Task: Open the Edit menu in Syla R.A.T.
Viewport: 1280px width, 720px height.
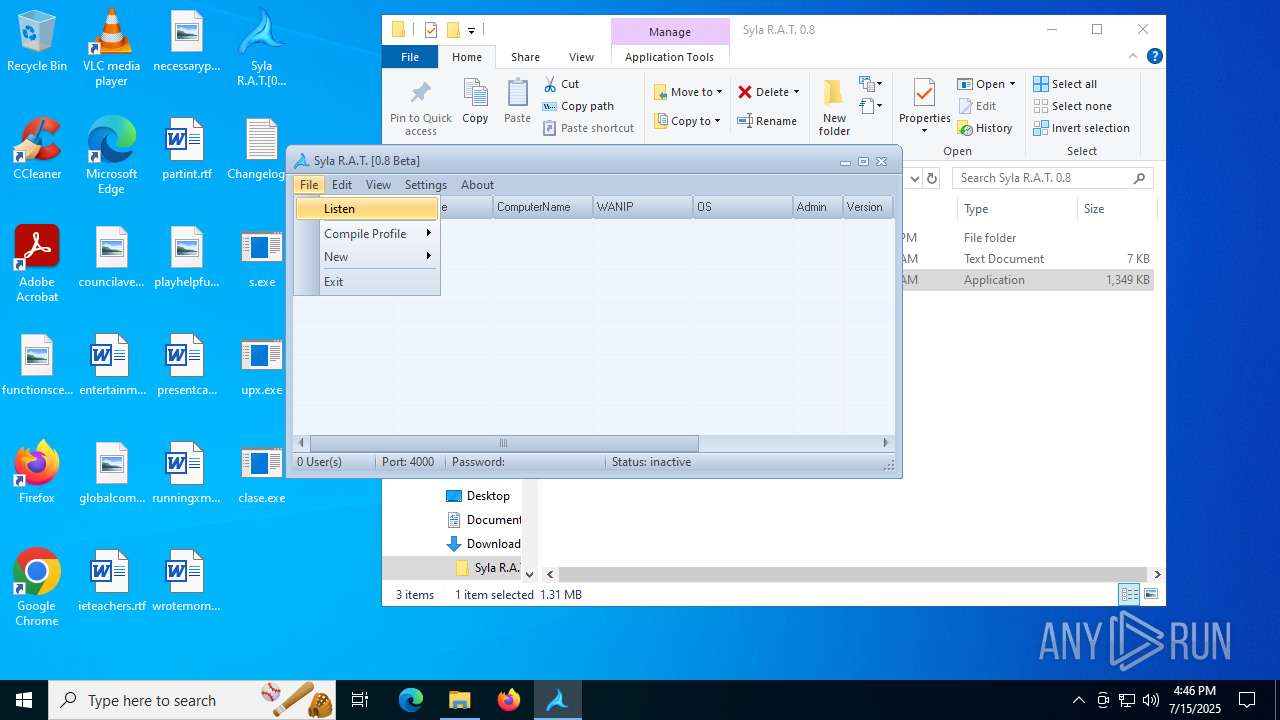Action: coord(342,185)
